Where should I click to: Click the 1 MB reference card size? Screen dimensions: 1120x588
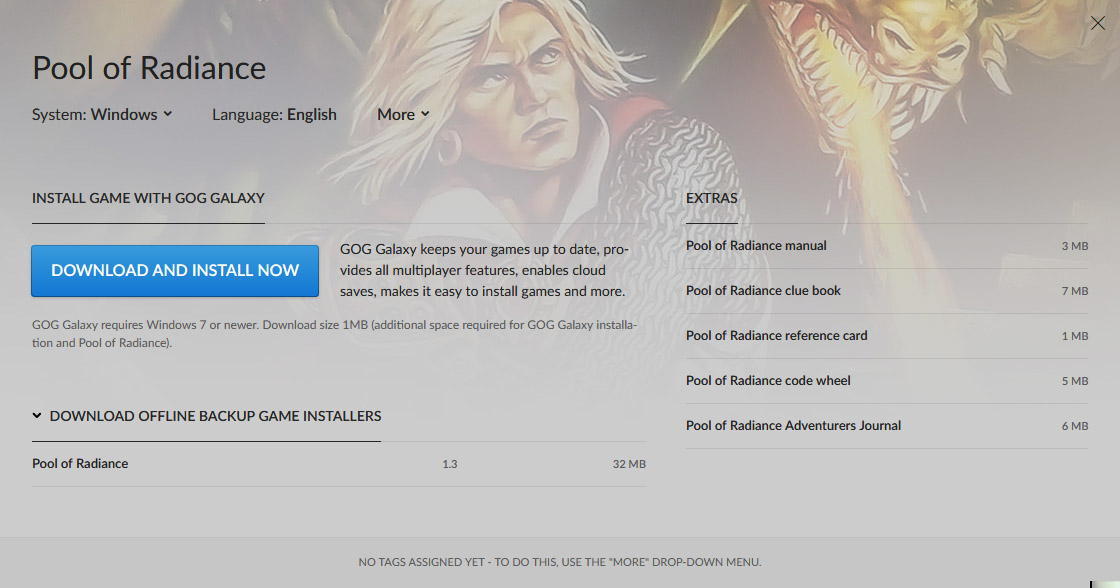[x=1074, y=337]
